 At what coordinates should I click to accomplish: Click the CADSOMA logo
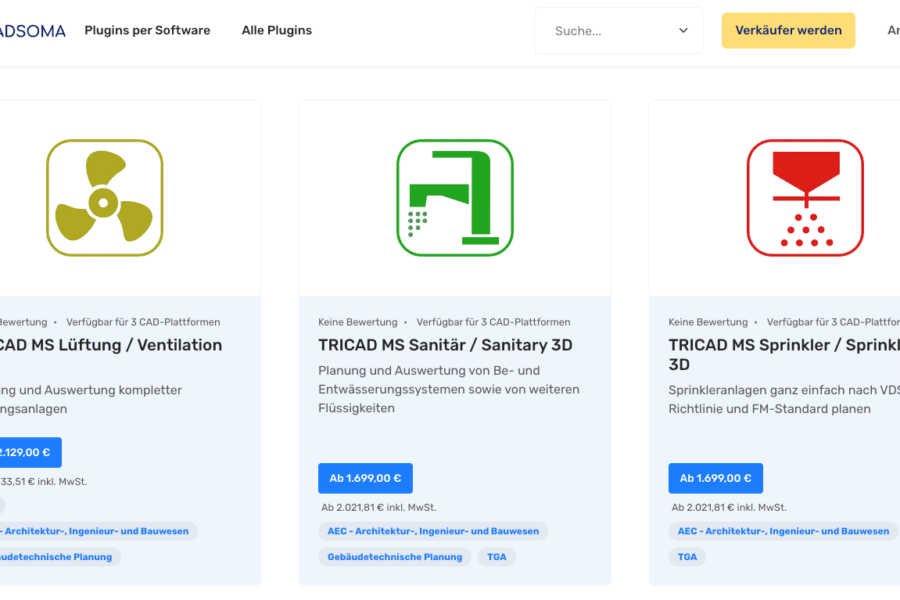[32, 31]
